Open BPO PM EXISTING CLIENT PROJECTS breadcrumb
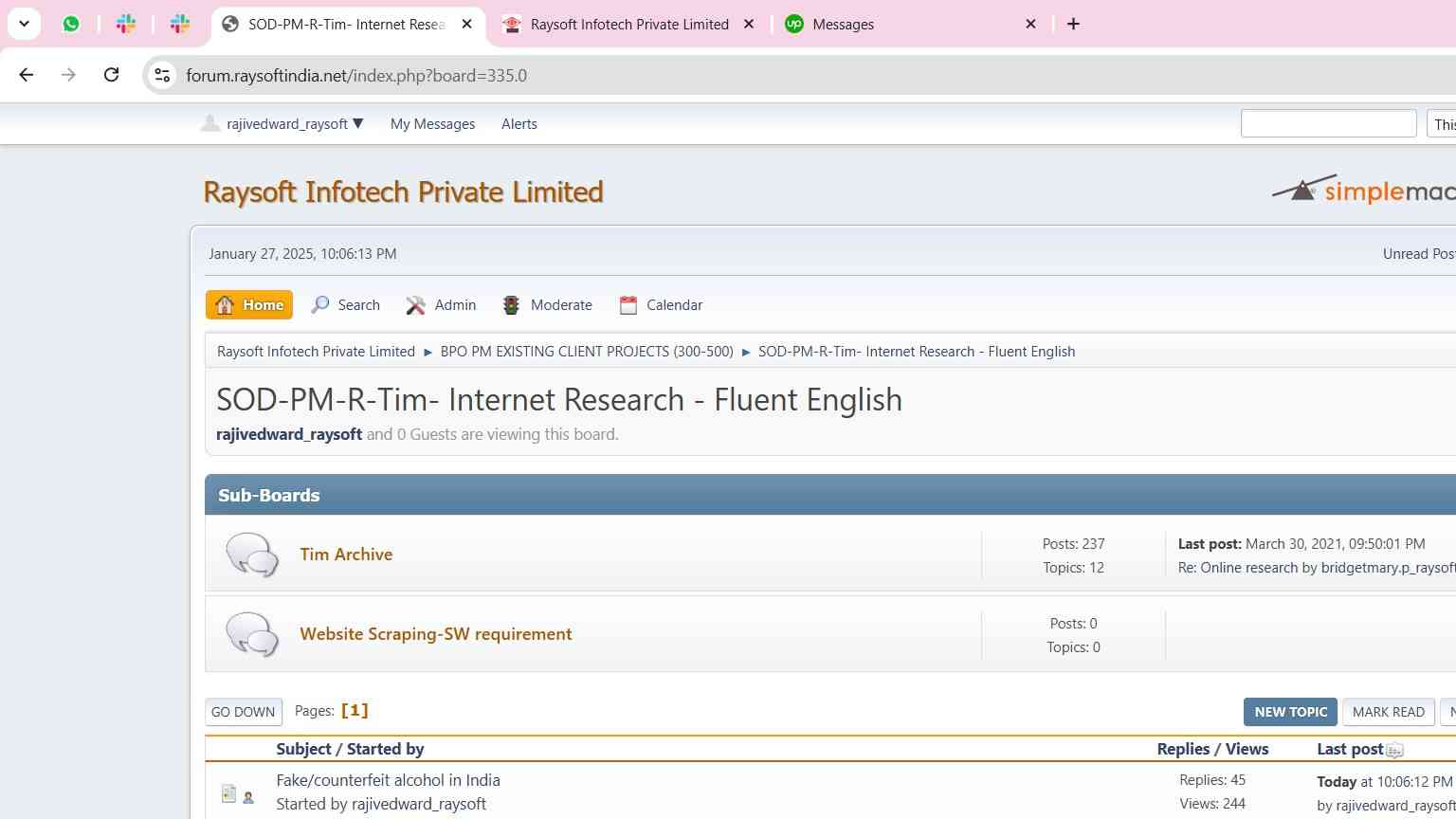 point(587,351)
